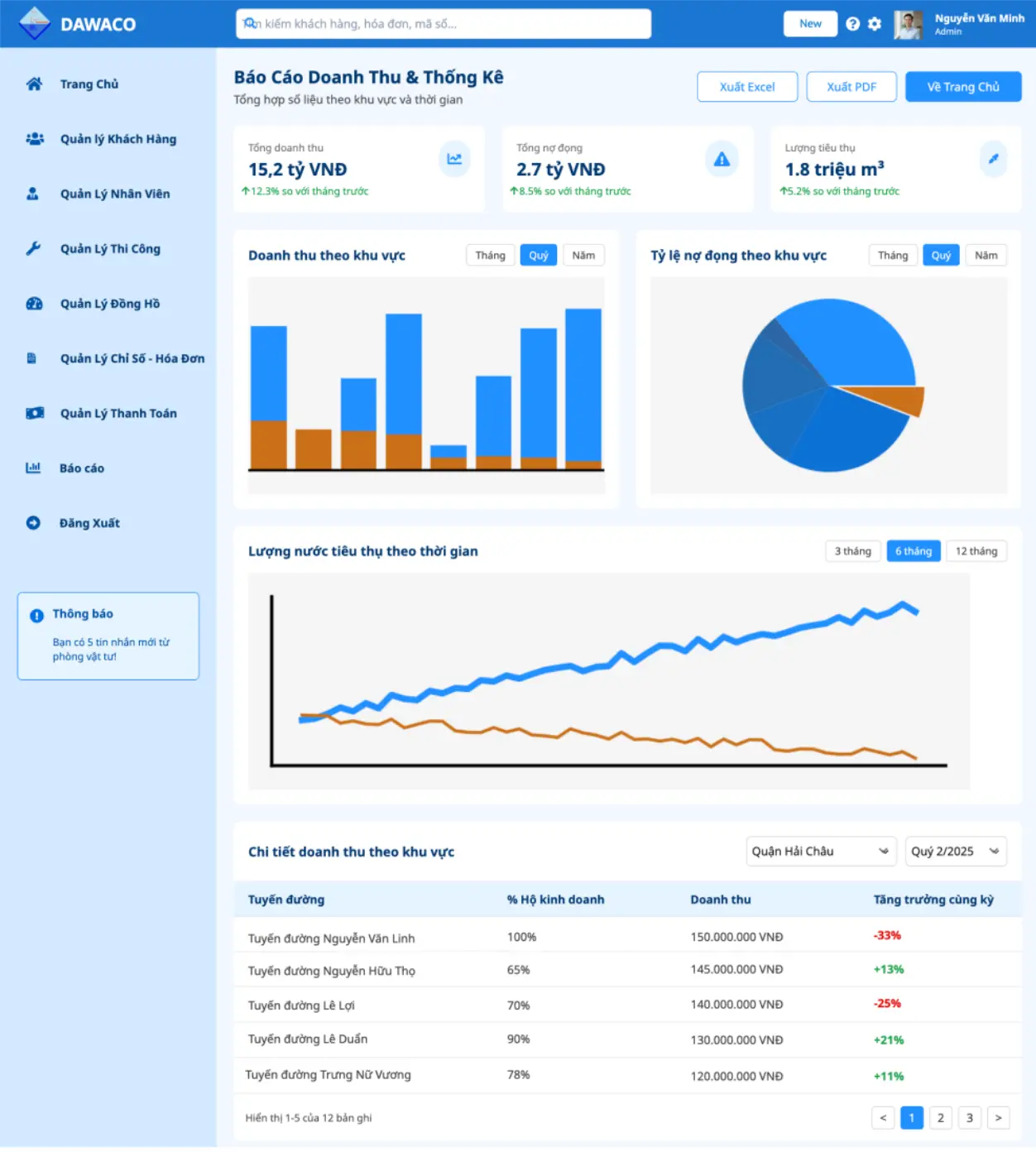This screenshot has width=1036, height=1152.
Task: Open settings via the gear icon
Action: tap(875, 24)
